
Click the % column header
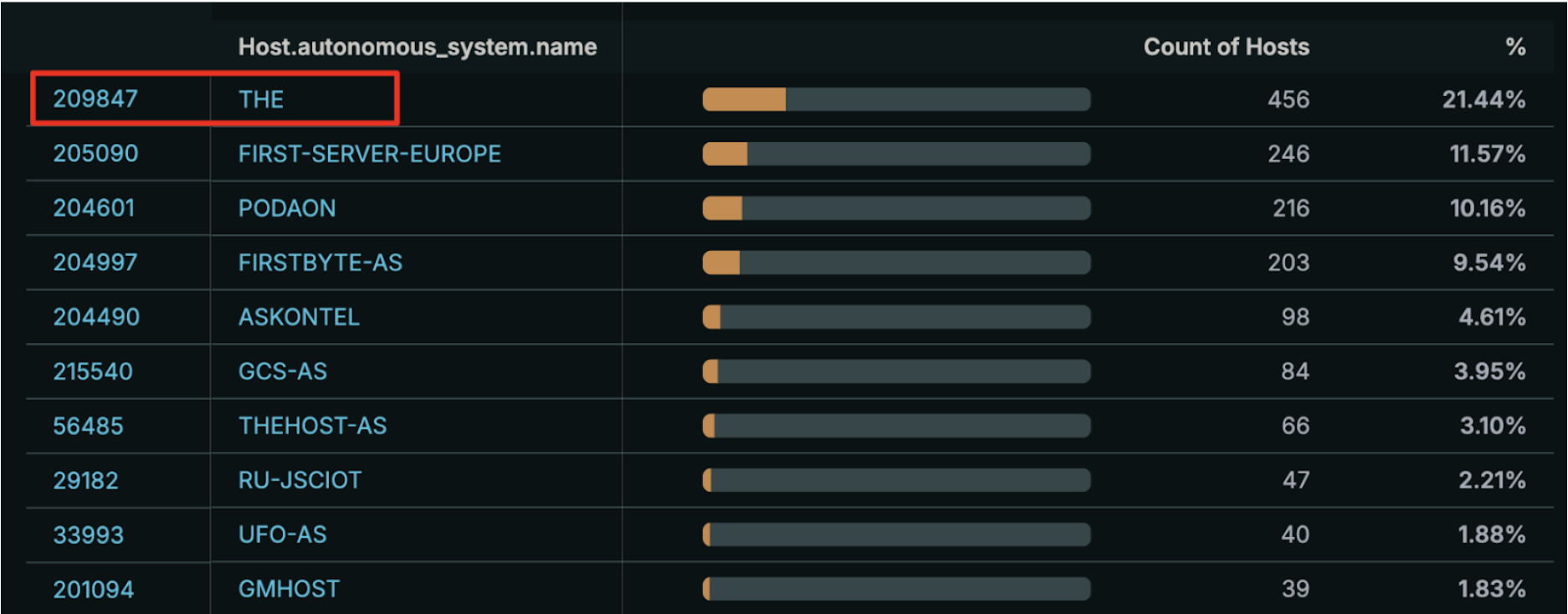pyautogui.click(x=1515, y=47)
